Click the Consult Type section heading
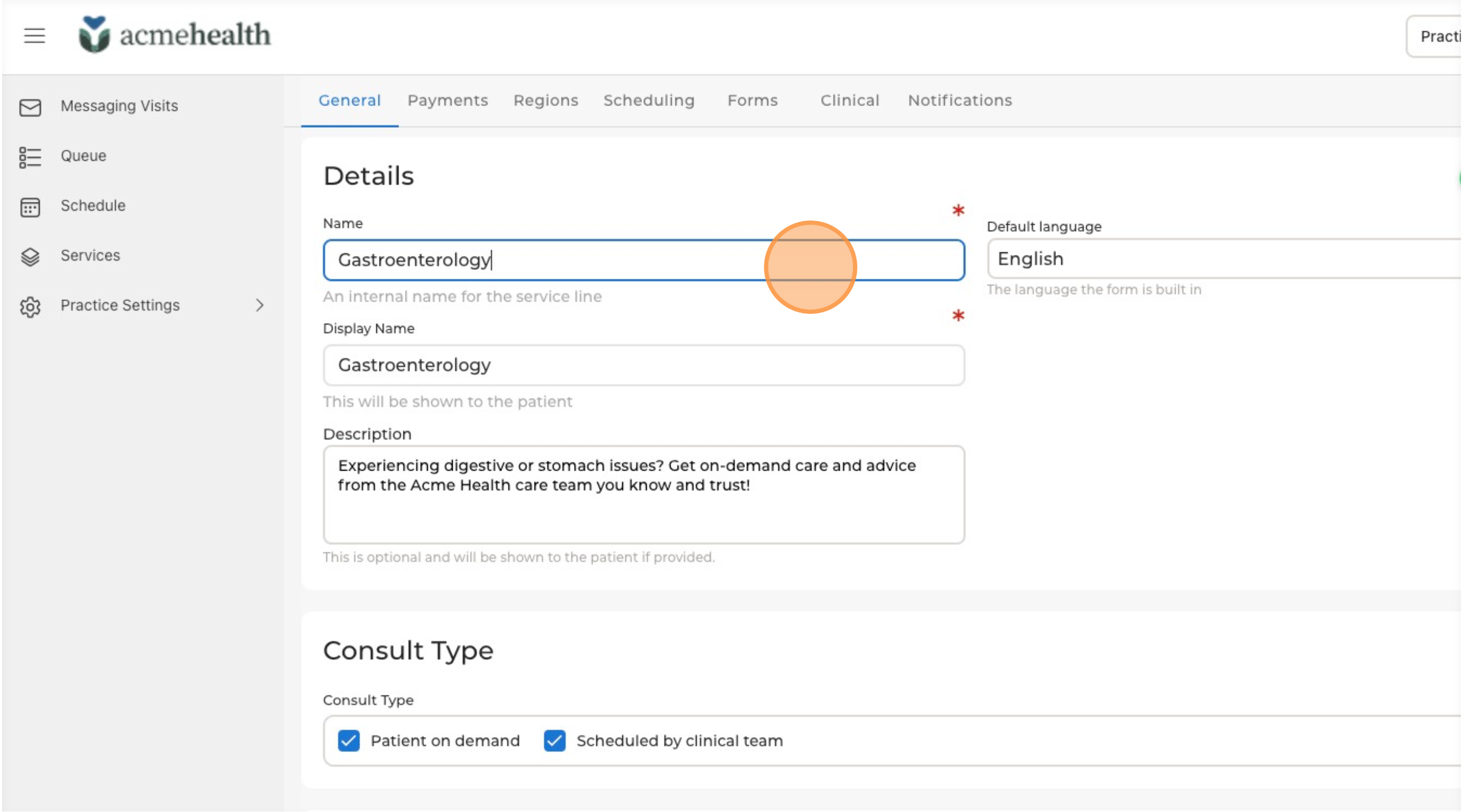 click(x=408, y=651)
